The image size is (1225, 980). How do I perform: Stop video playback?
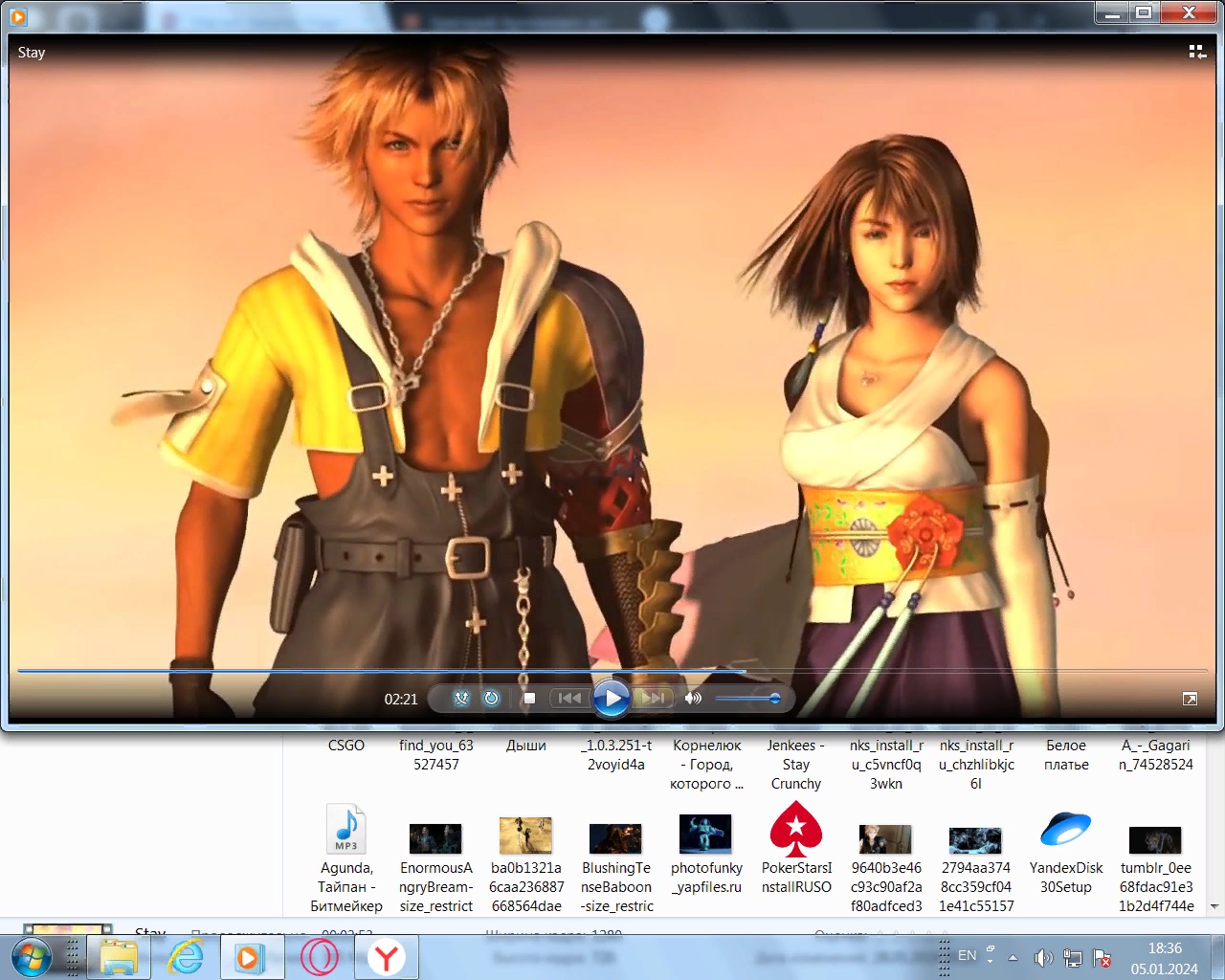[x=529, y=699]
